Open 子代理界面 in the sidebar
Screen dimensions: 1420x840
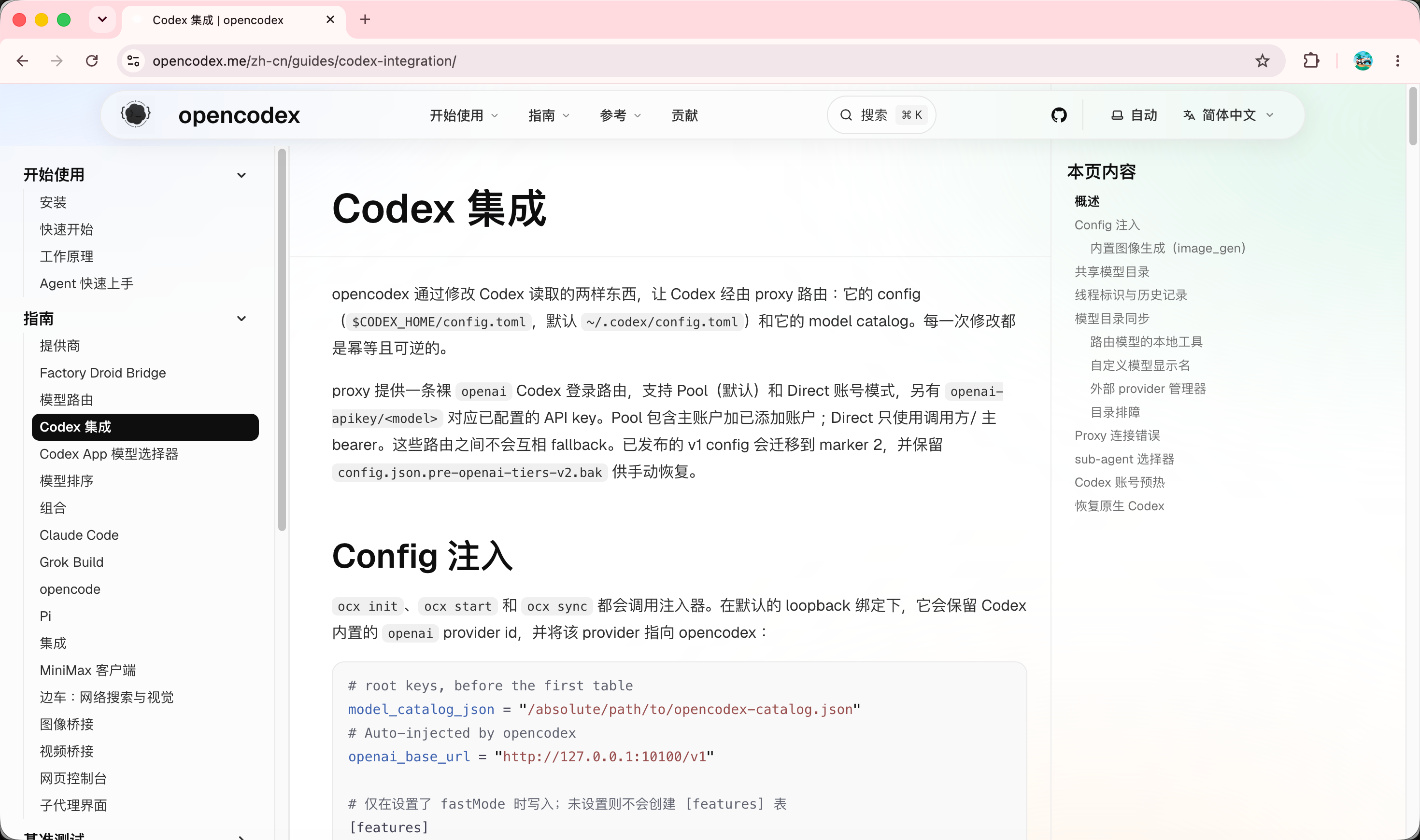point(73,806)
